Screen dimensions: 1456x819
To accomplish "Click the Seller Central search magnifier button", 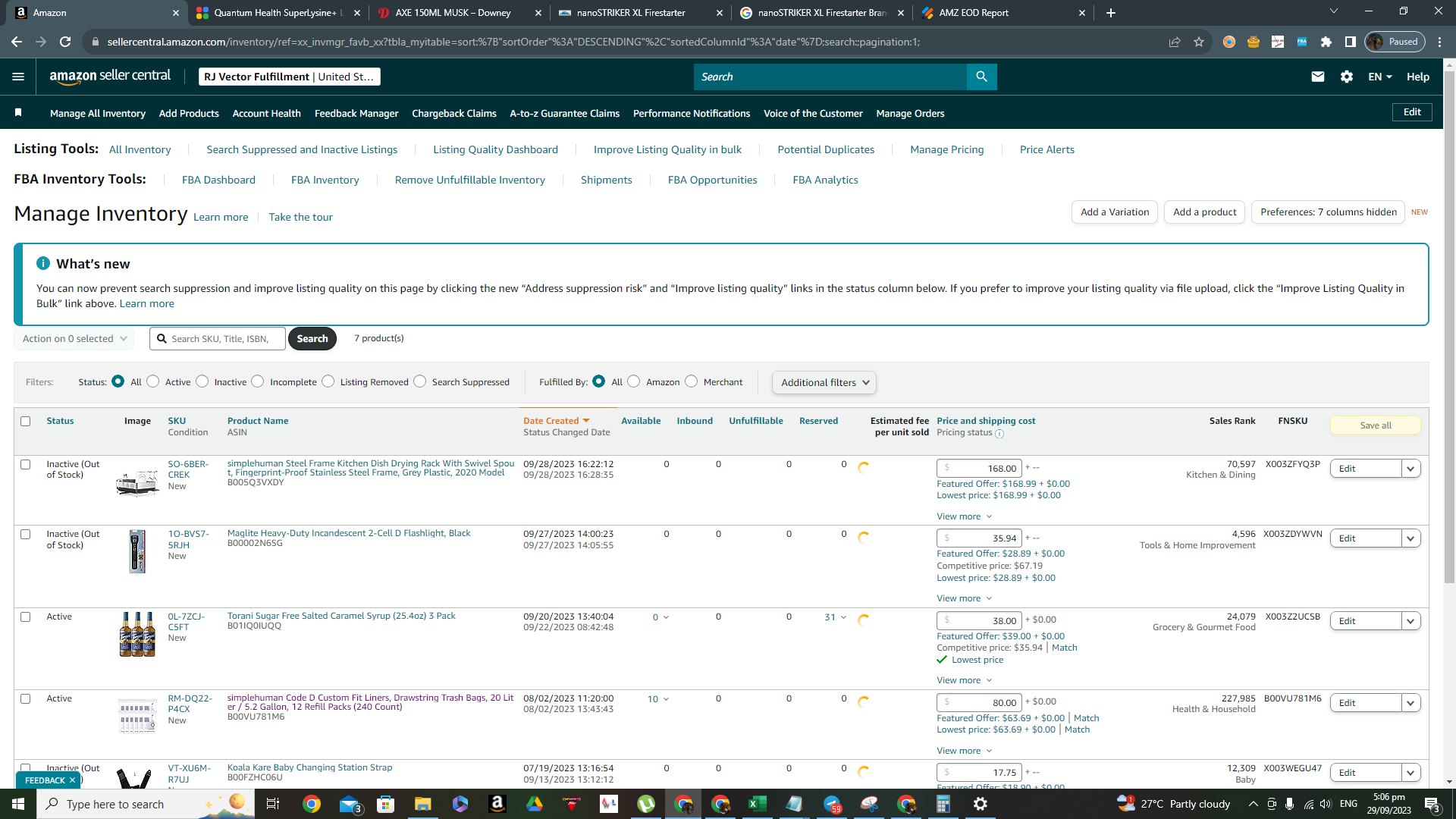I will pos(982,77).
